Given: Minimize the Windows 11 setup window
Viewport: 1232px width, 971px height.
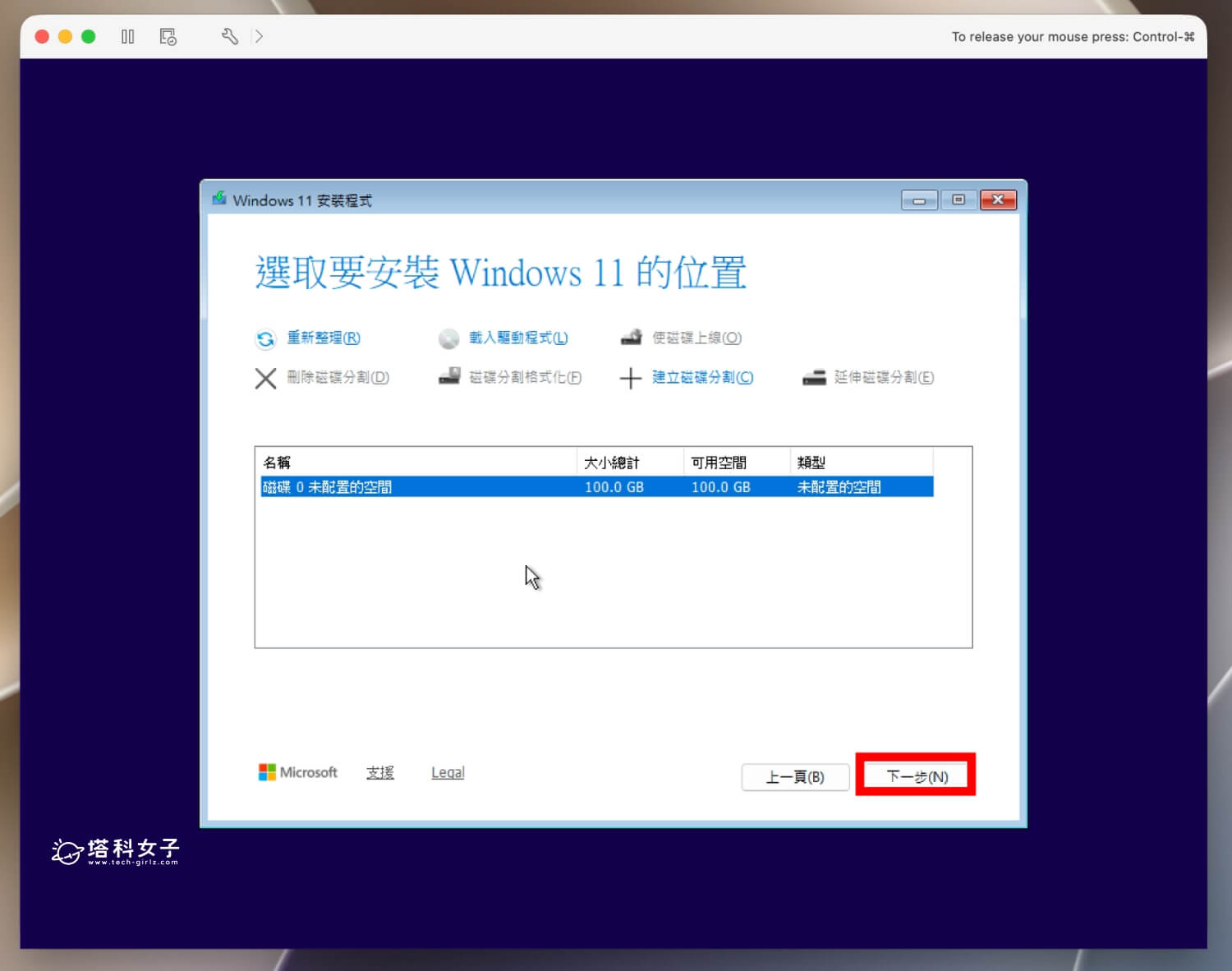Looking at the screenshot, I should (919, 200).
